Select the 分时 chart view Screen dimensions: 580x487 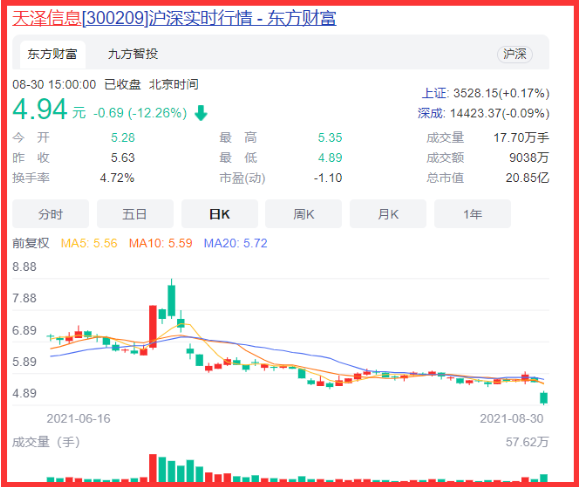click(x=51, y=214)
